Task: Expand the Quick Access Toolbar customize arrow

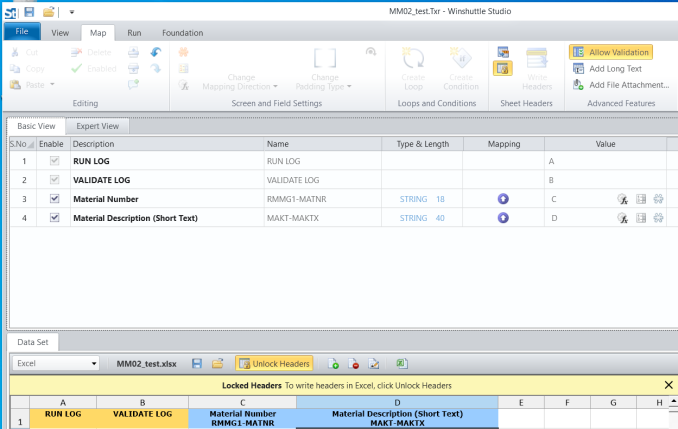Action: (72, 12)
